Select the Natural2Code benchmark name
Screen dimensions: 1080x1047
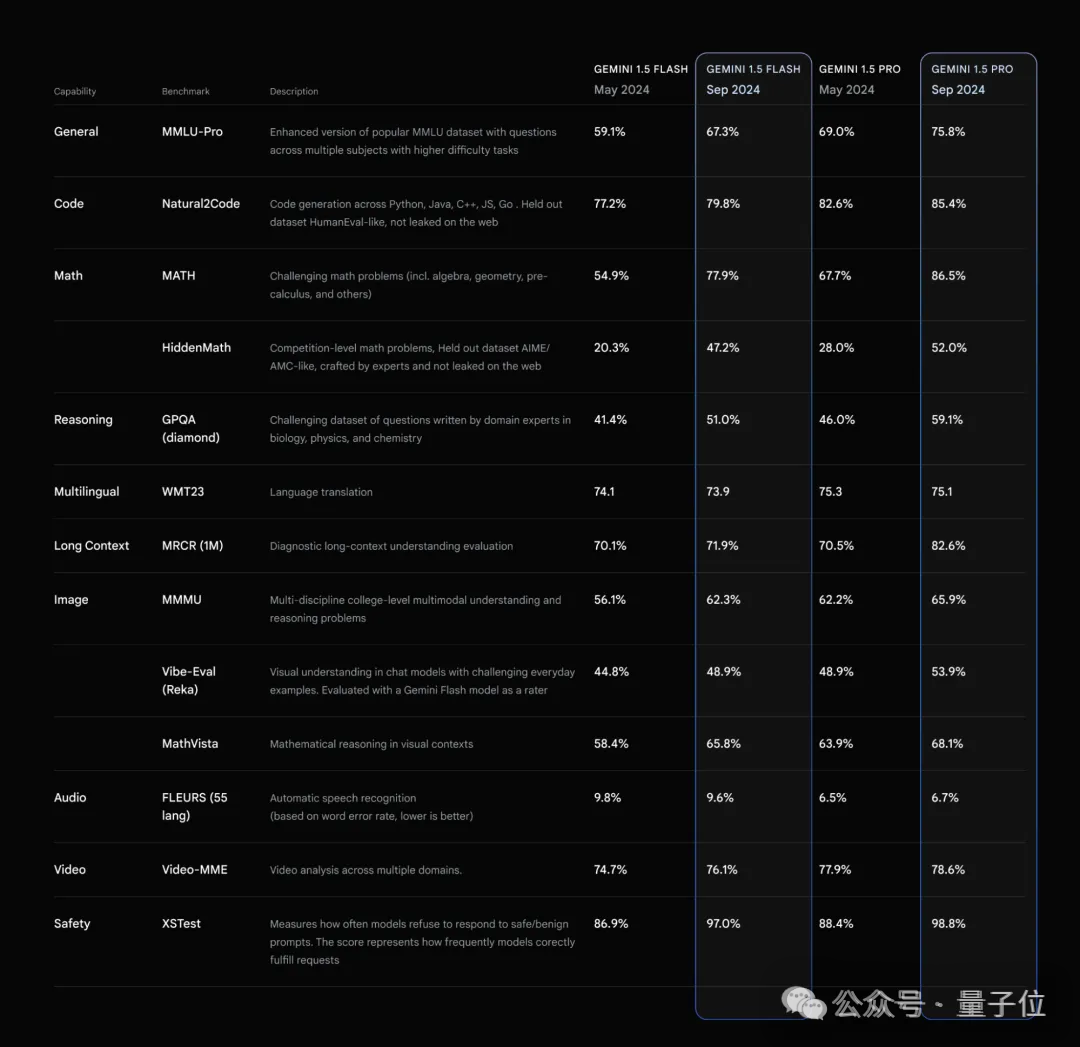(200, 203)
